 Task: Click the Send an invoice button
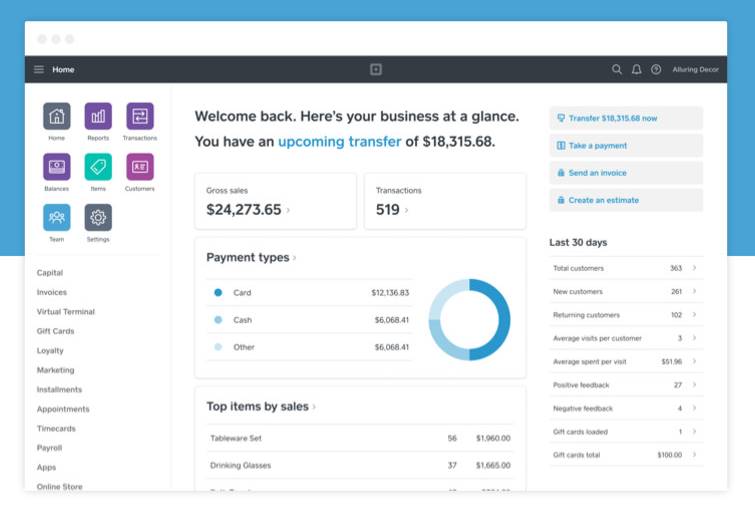(626, 172)
